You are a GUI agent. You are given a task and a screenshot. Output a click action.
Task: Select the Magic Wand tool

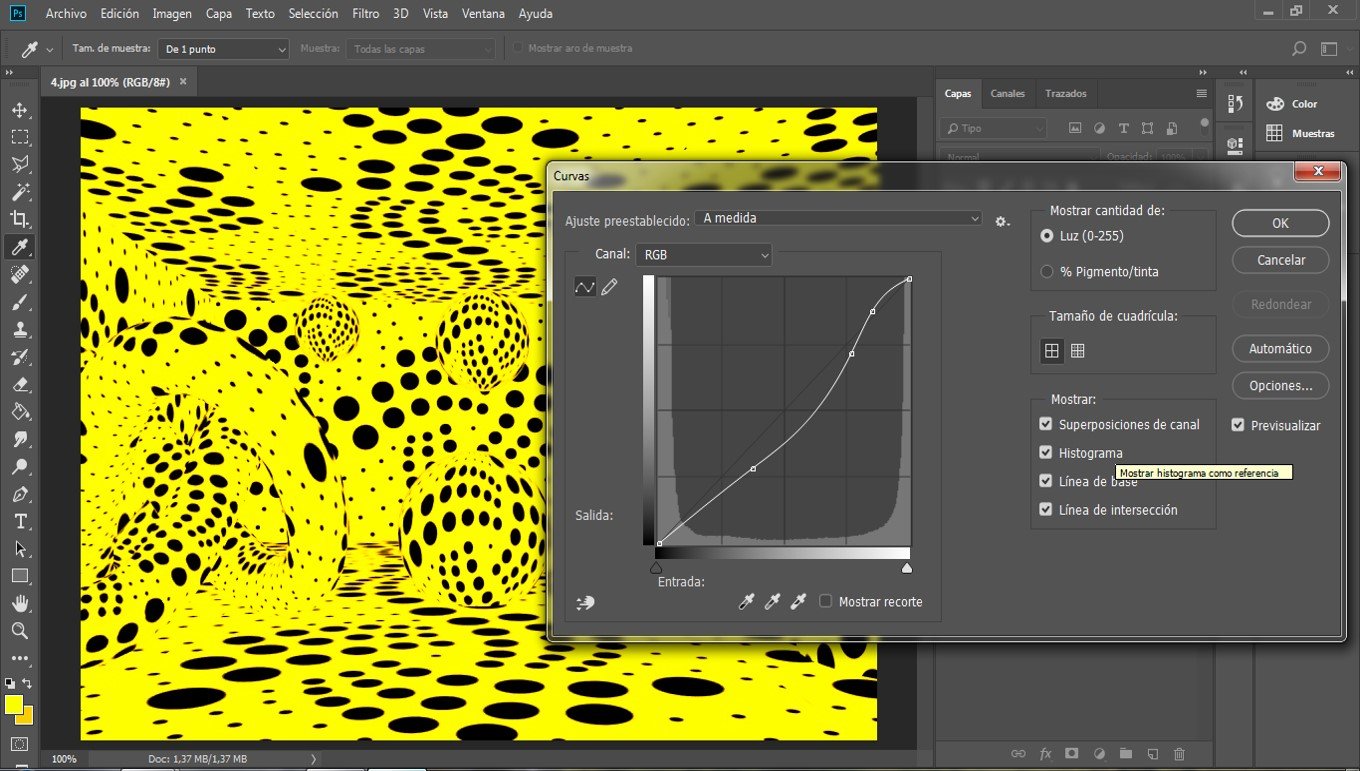[19, 192]
